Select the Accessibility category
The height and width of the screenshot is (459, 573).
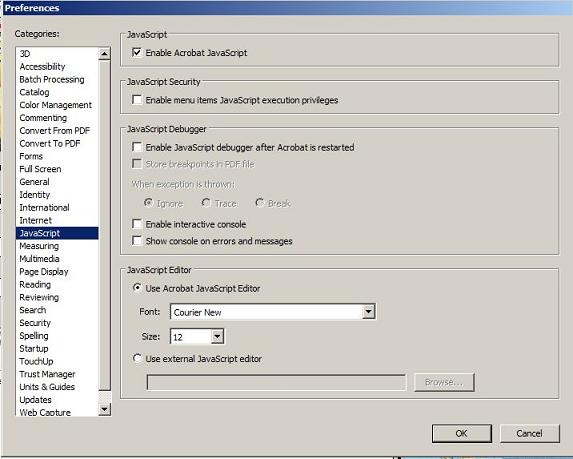pos(57,67)
